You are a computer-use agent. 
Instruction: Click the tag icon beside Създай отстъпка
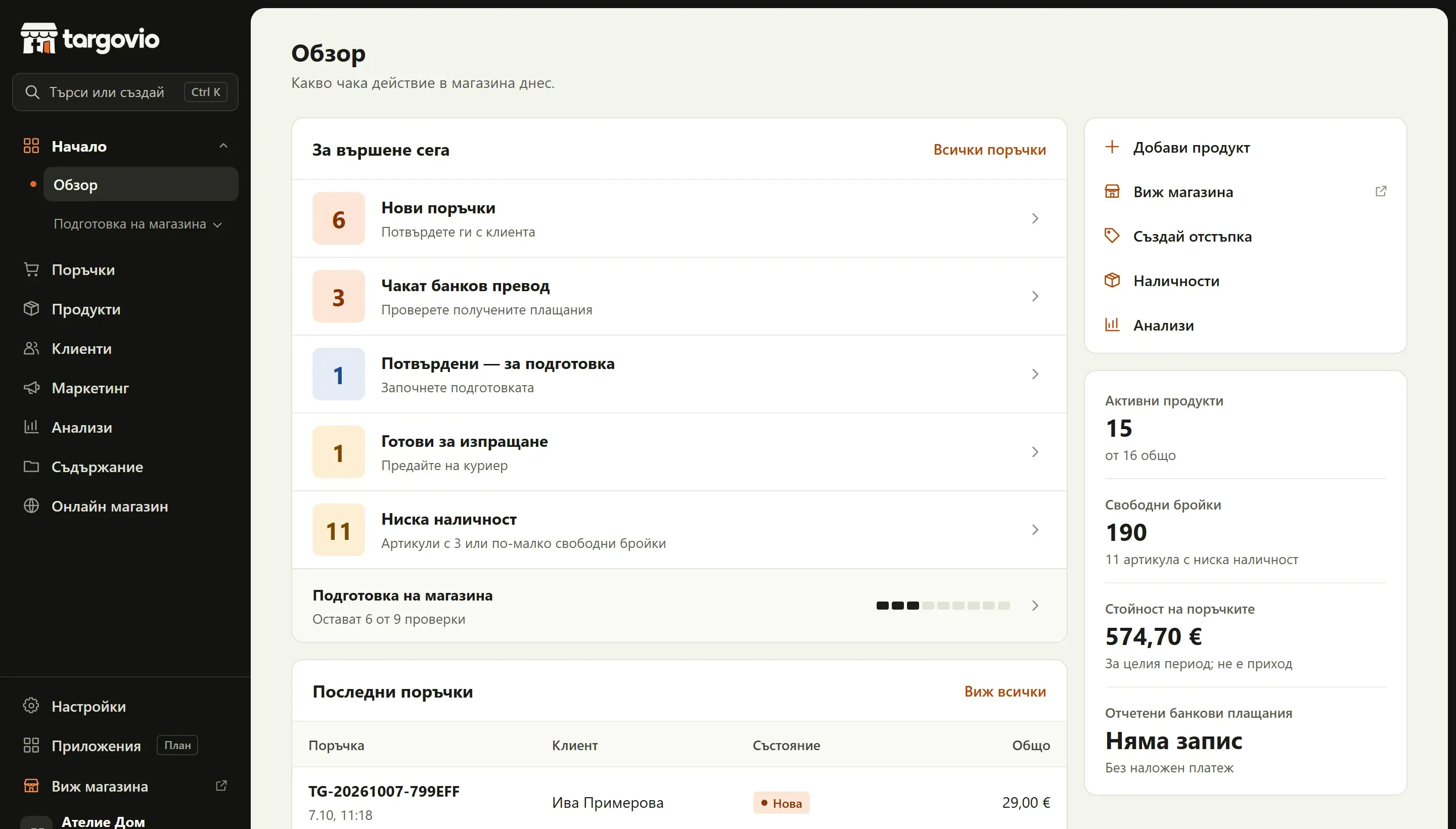click(x=1112, y=236)
